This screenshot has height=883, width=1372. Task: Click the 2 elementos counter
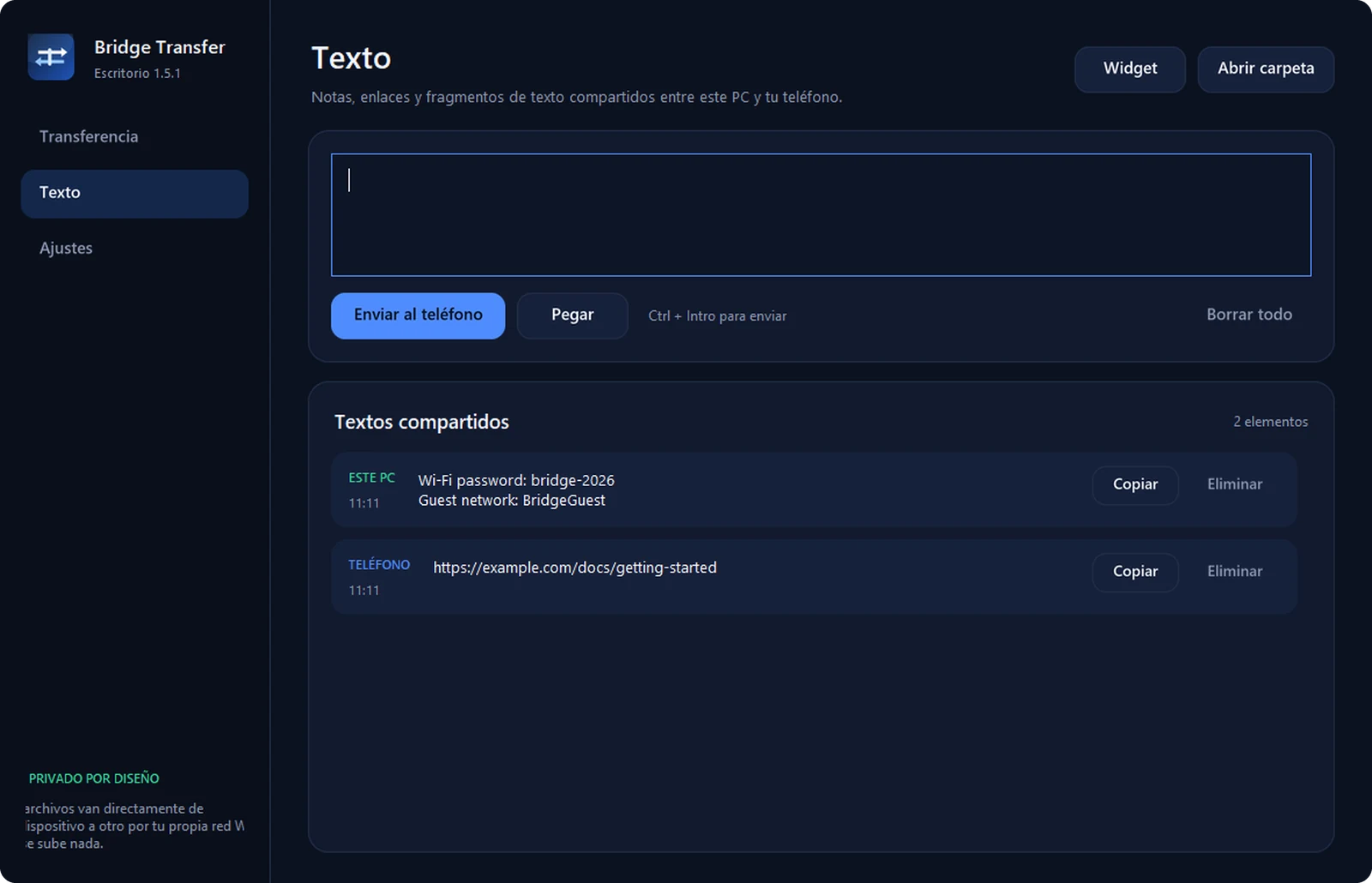pyautogui.click(x=1270, y=422)
